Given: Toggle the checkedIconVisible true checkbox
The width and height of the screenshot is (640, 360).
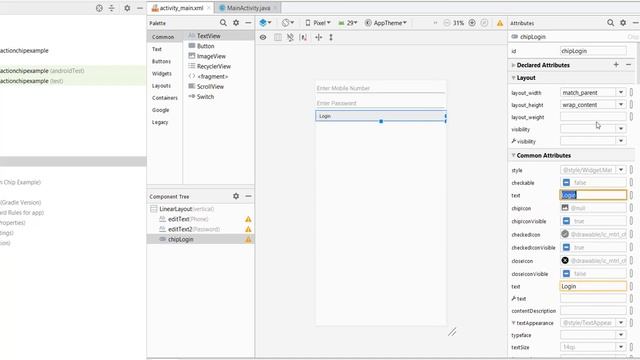Looking at the screenshot, I should [x=566, y=247].
